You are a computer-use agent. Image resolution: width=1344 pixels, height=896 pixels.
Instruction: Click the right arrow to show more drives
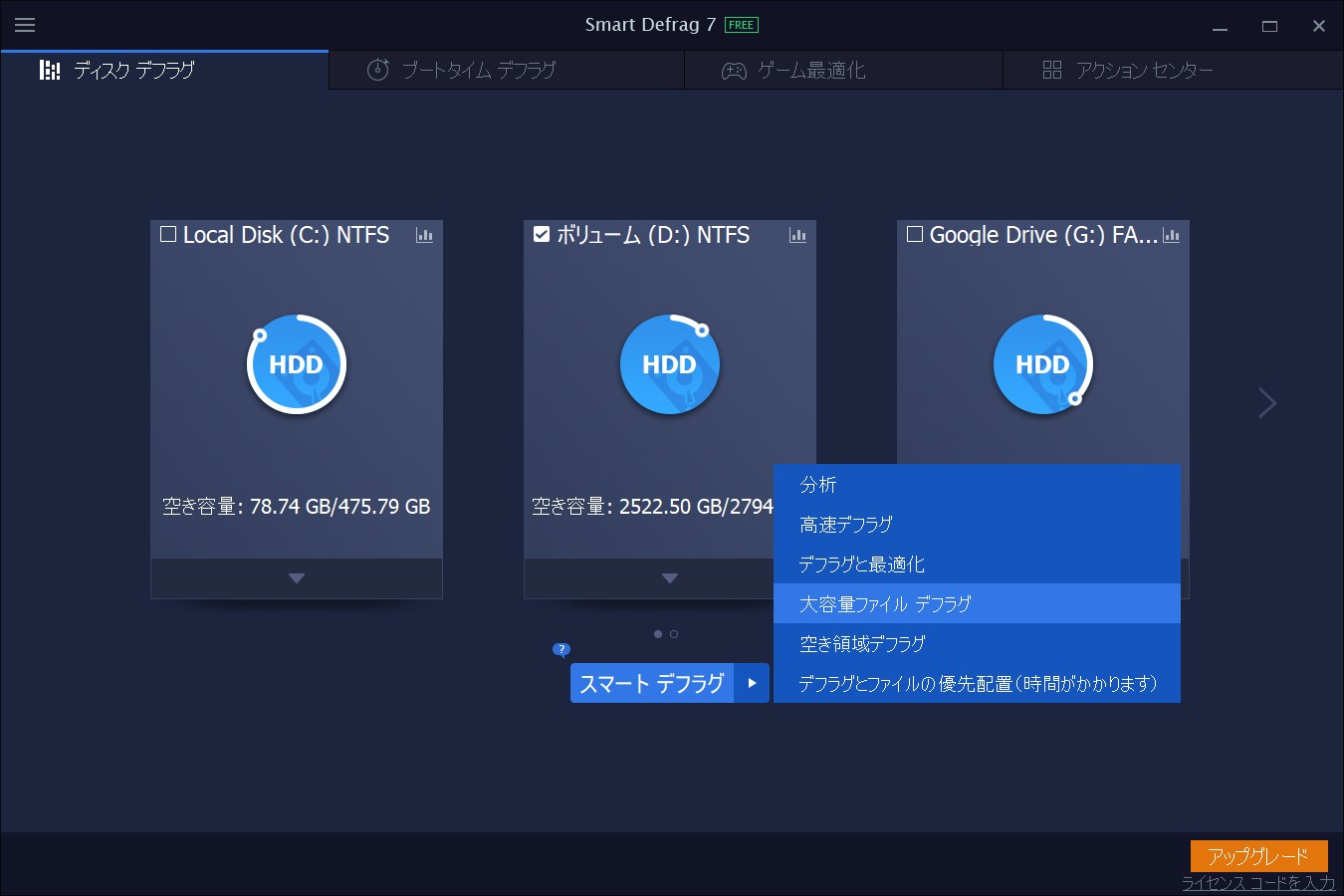pos(1267,402)
